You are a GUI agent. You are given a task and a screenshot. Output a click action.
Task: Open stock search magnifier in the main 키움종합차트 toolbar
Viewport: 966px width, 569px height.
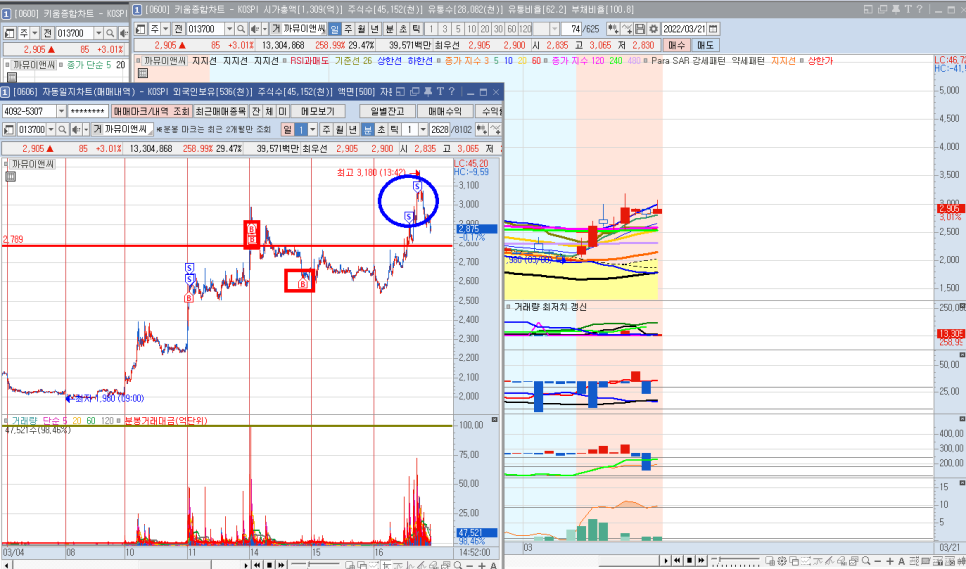pyautogui.click(x=240, y=29)
